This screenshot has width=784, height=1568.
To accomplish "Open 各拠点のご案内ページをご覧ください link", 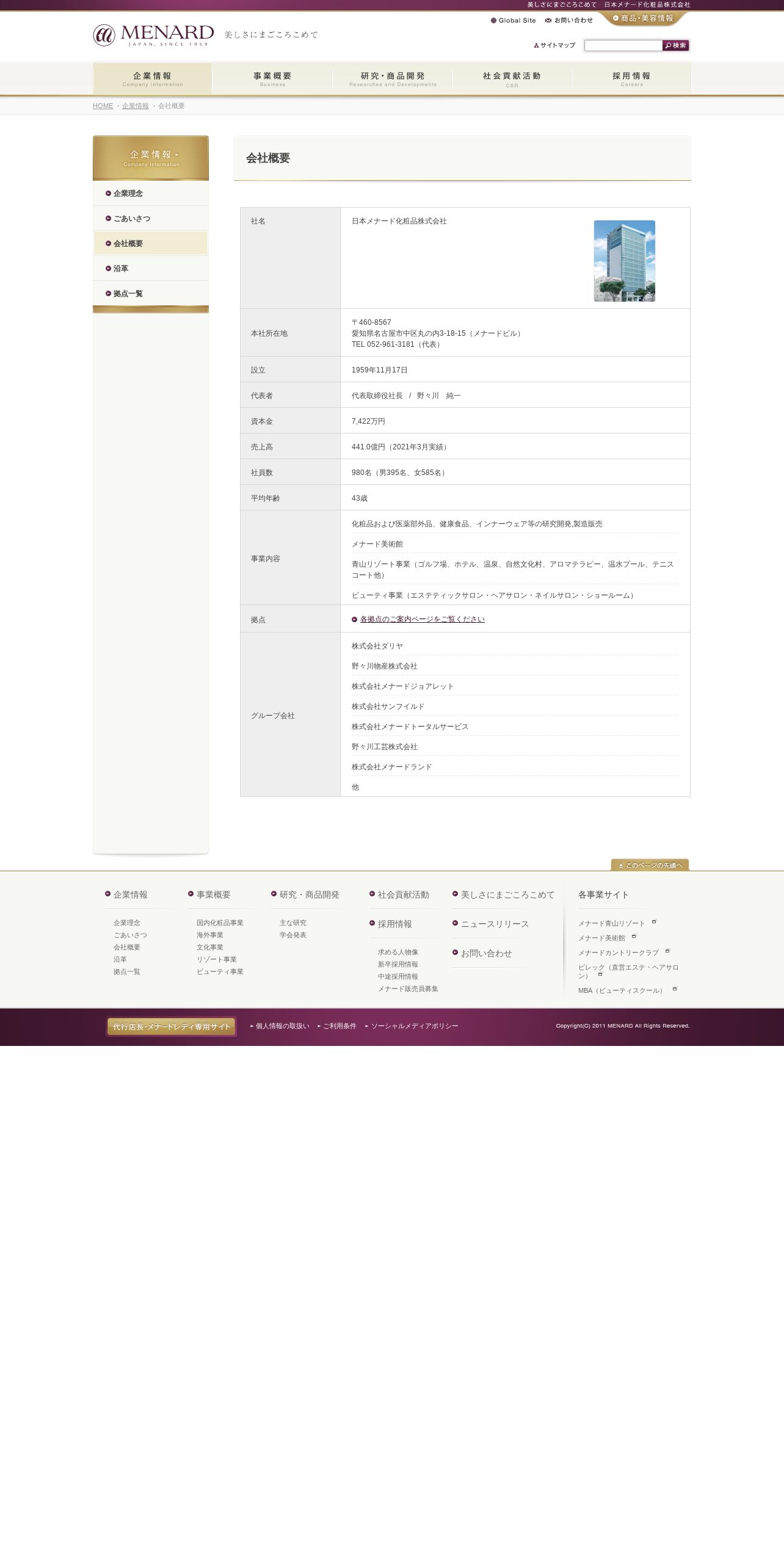I will 422,619.
